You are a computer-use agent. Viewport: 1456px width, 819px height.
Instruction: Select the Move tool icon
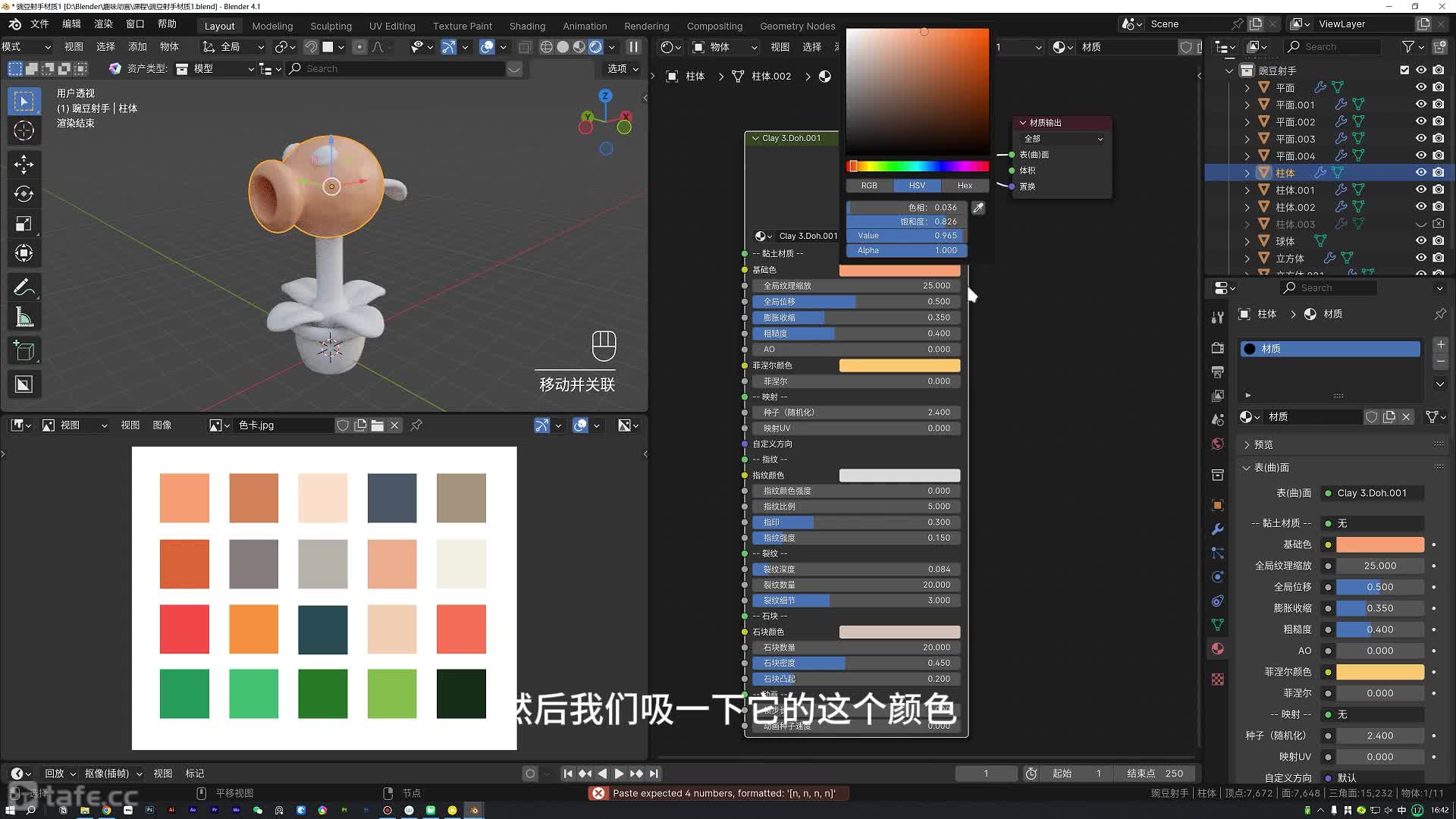click(24, 163)
